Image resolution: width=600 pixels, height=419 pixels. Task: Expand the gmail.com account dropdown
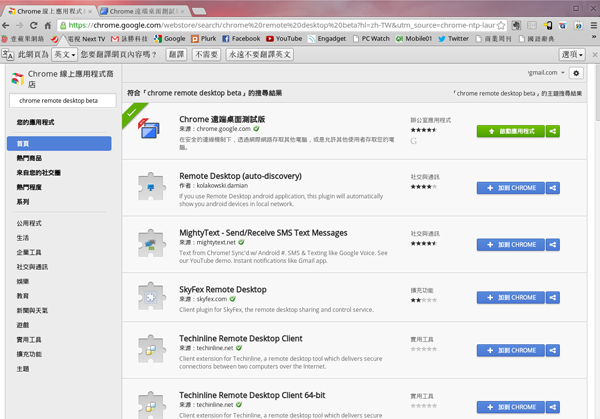click(546, 72)
